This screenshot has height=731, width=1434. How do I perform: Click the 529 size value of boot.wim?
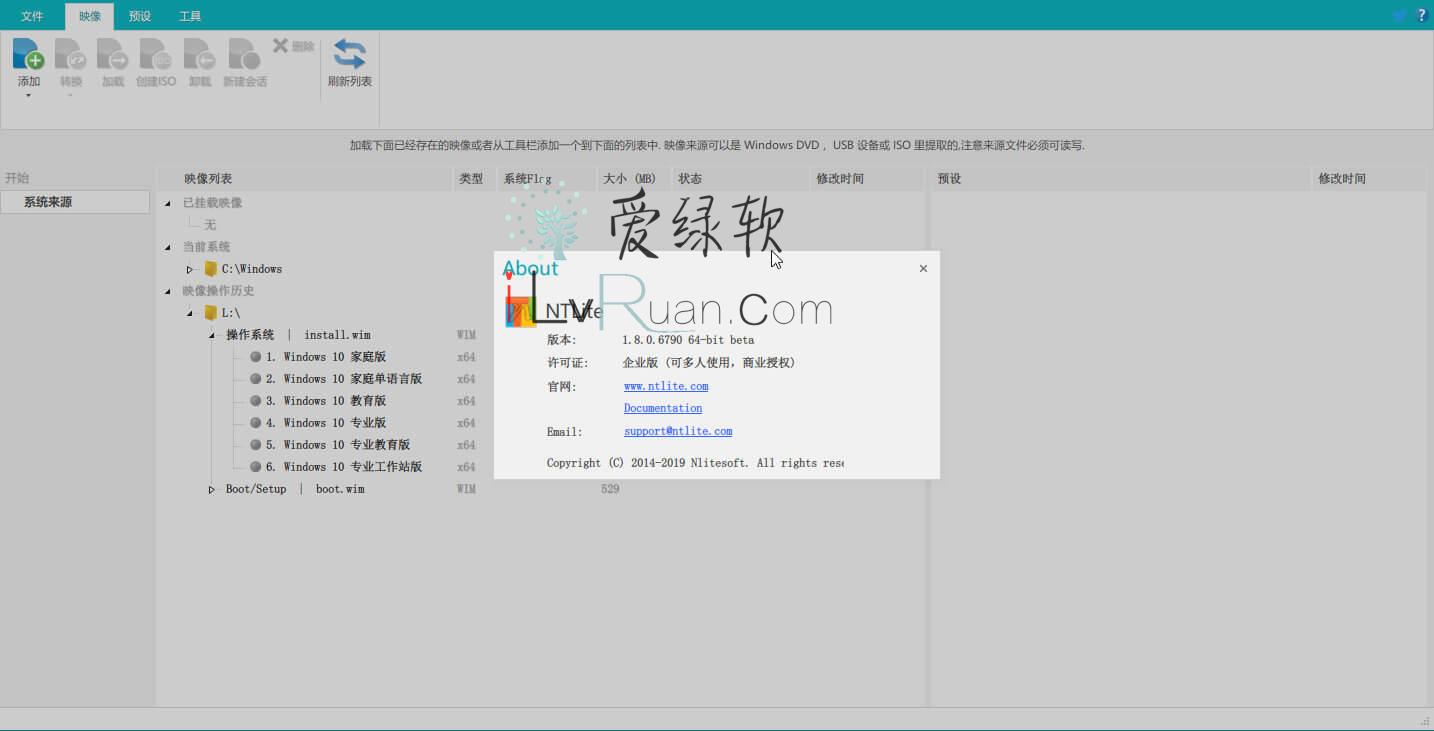[x=610, y=489]
